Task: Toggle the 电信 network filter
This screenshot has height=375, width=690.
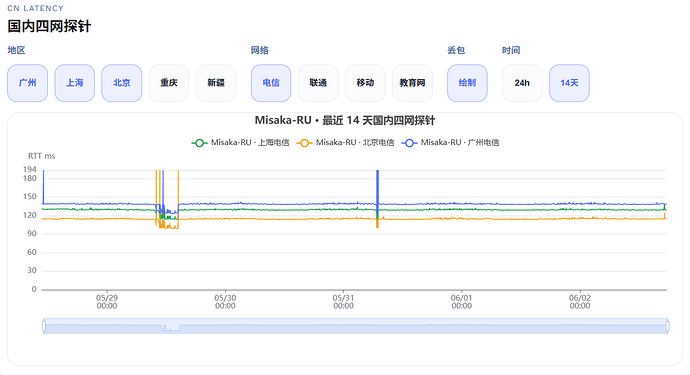Action: click(x=271, y=83)
